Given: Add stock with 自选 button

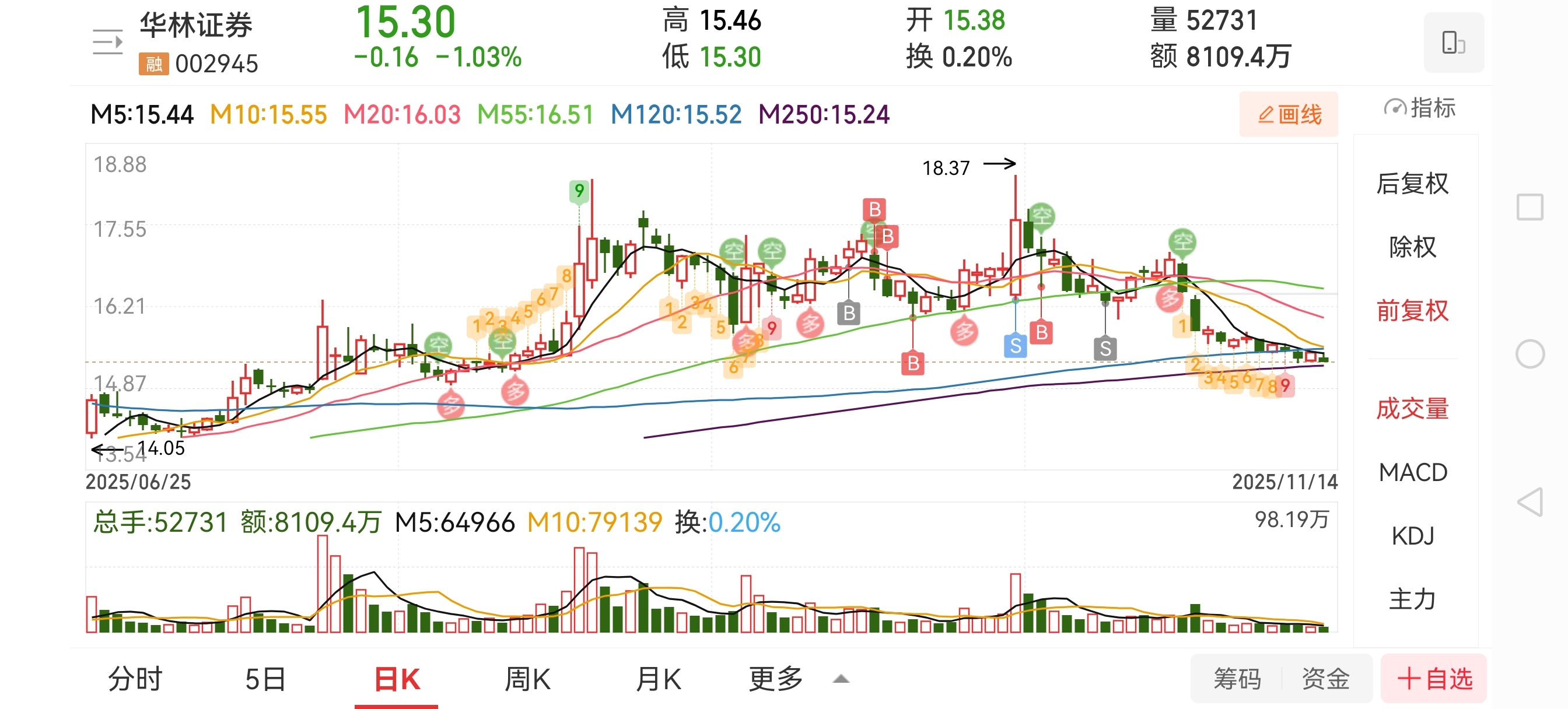Looking at the screenshot, I should [x=1433, y=679].
